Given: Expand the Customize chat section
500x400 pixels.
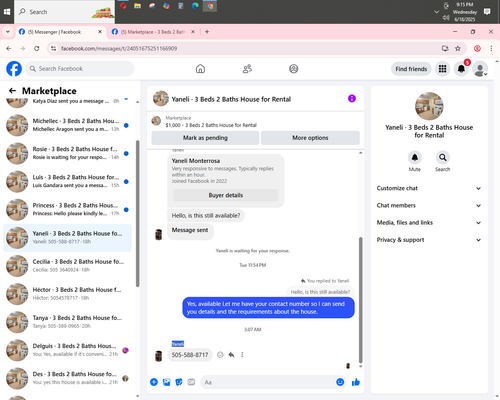Looking at the screenshot, I should (429, 188).
